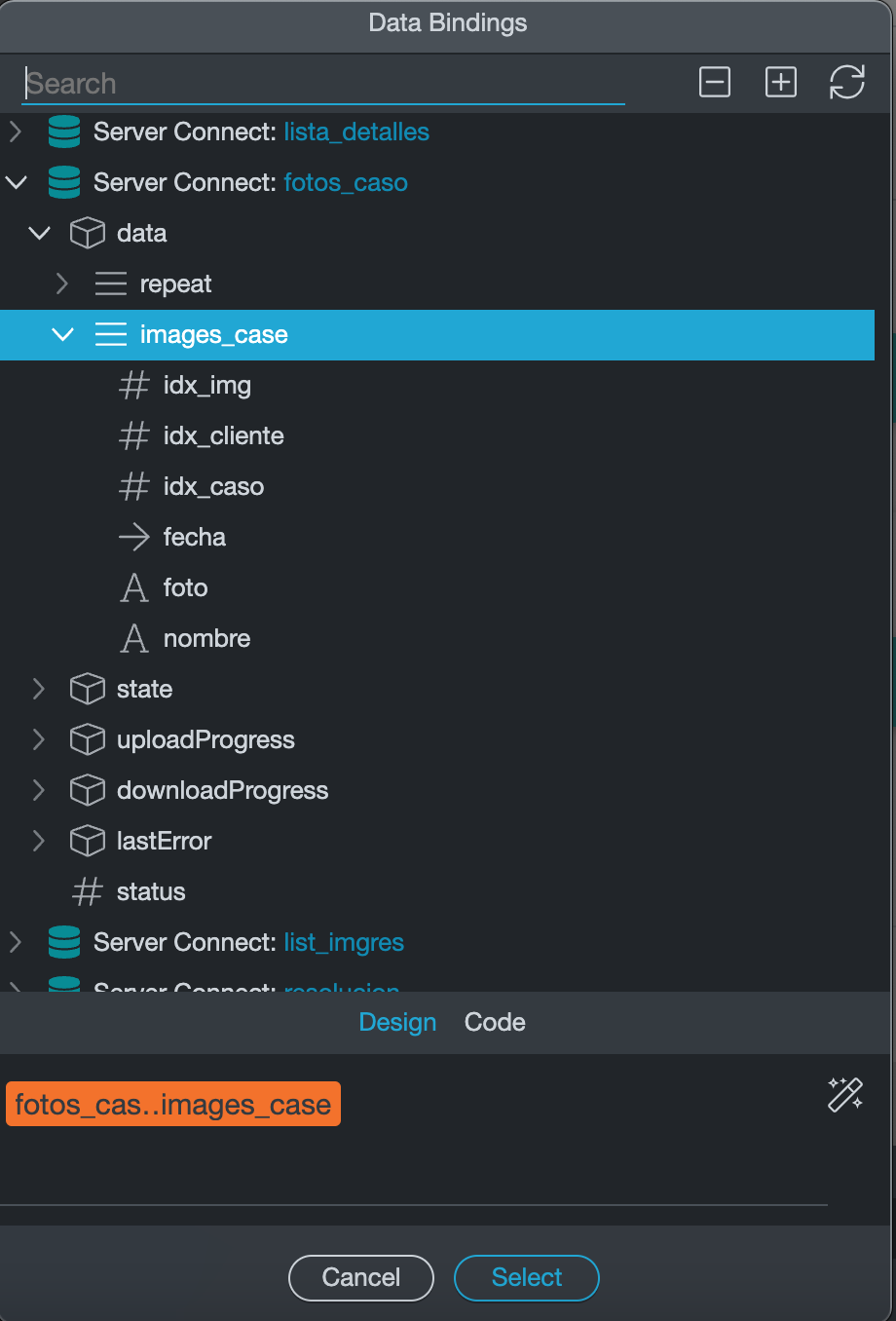Click the fotos_caso database icon

[x=64, y=182]
